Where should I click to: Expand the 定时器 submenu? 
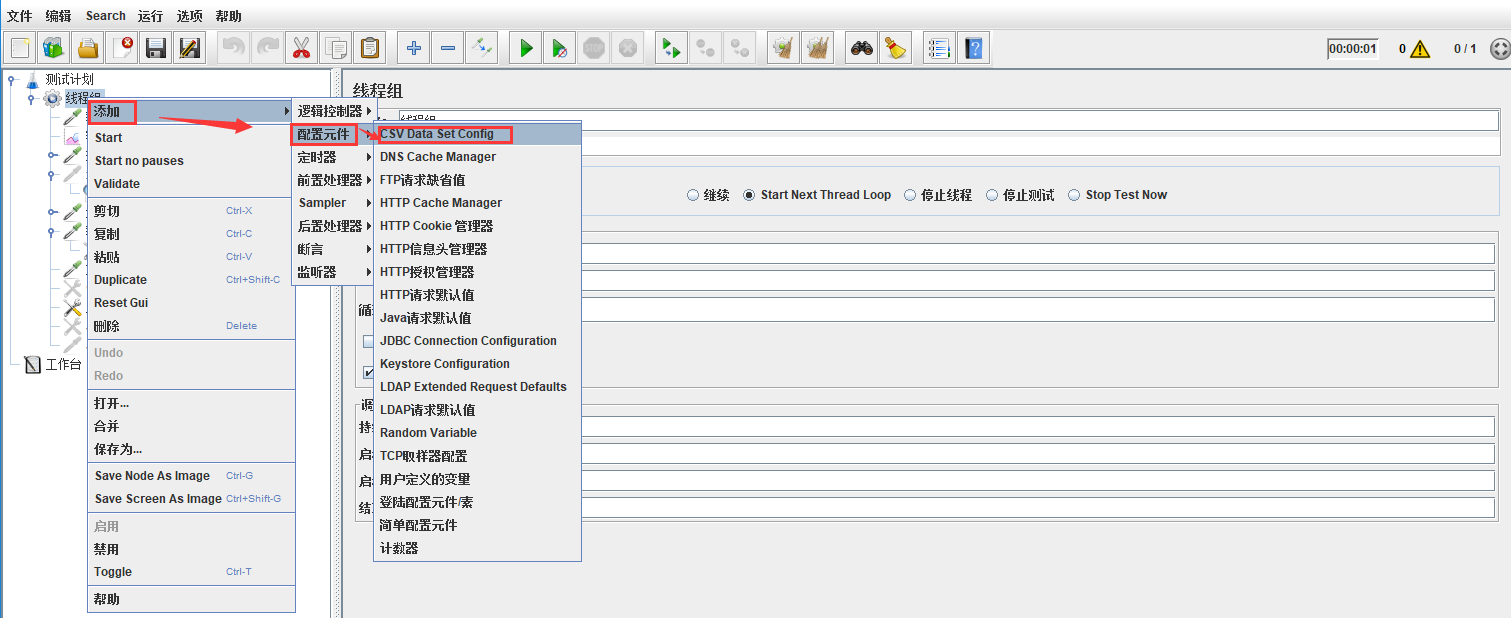332,157
